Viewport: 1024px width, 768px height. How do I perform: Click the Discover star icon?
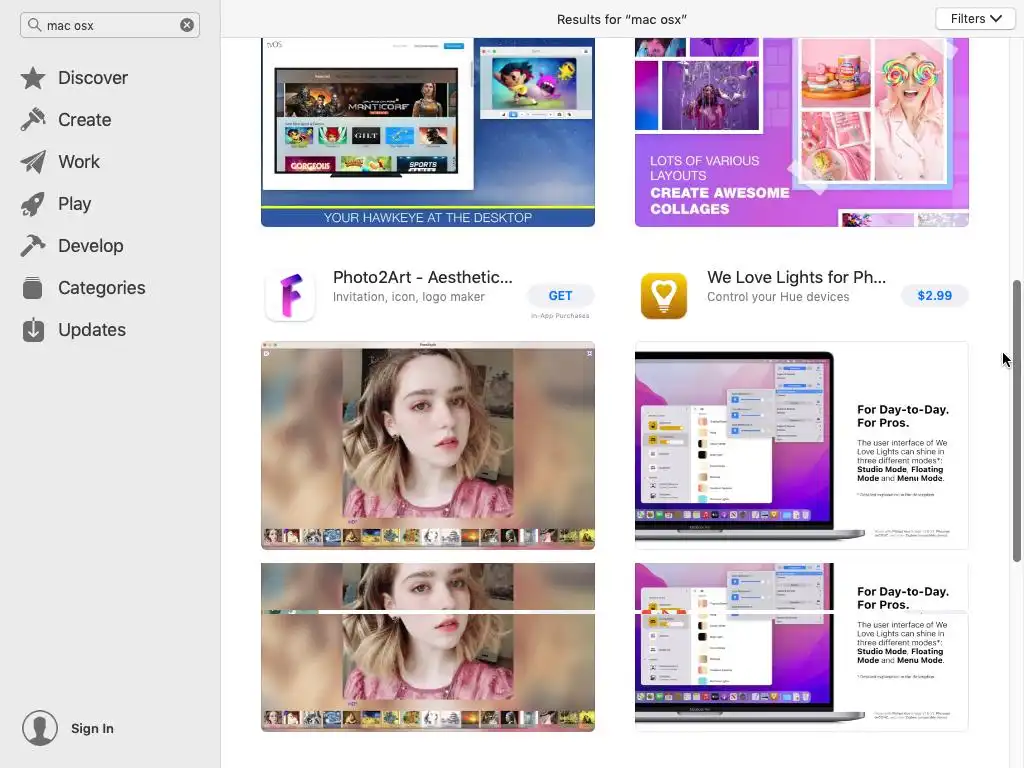(33, 78)
